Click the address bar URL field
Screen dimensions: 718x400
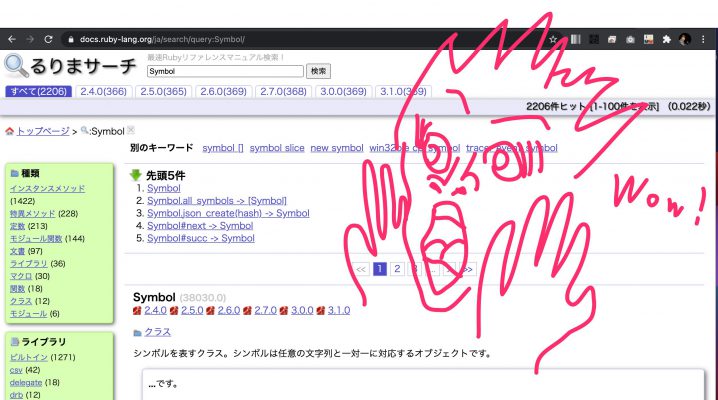[302, 39]
